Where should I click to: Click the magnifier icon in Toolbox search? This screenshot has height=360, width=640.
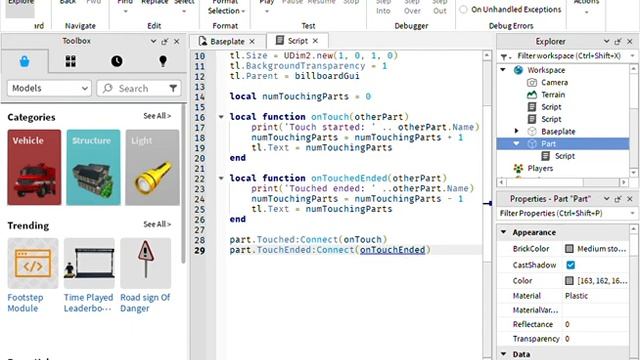[107, 88]
